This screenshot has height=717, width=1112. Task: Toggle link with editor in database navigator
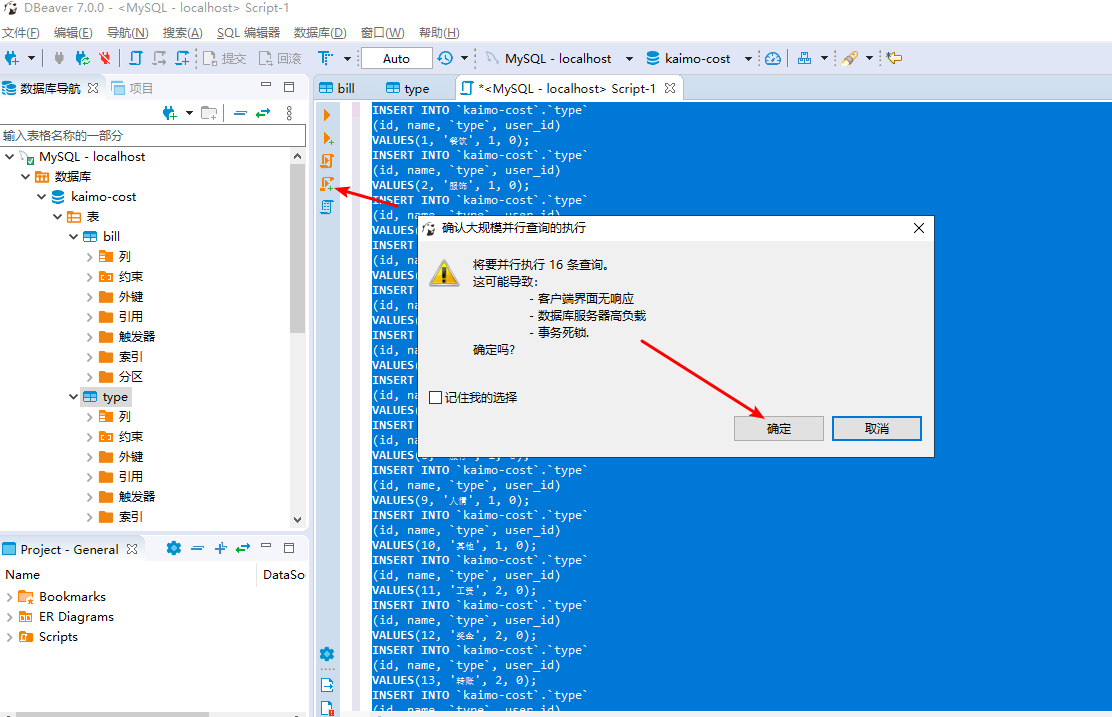tap(263, 113)
